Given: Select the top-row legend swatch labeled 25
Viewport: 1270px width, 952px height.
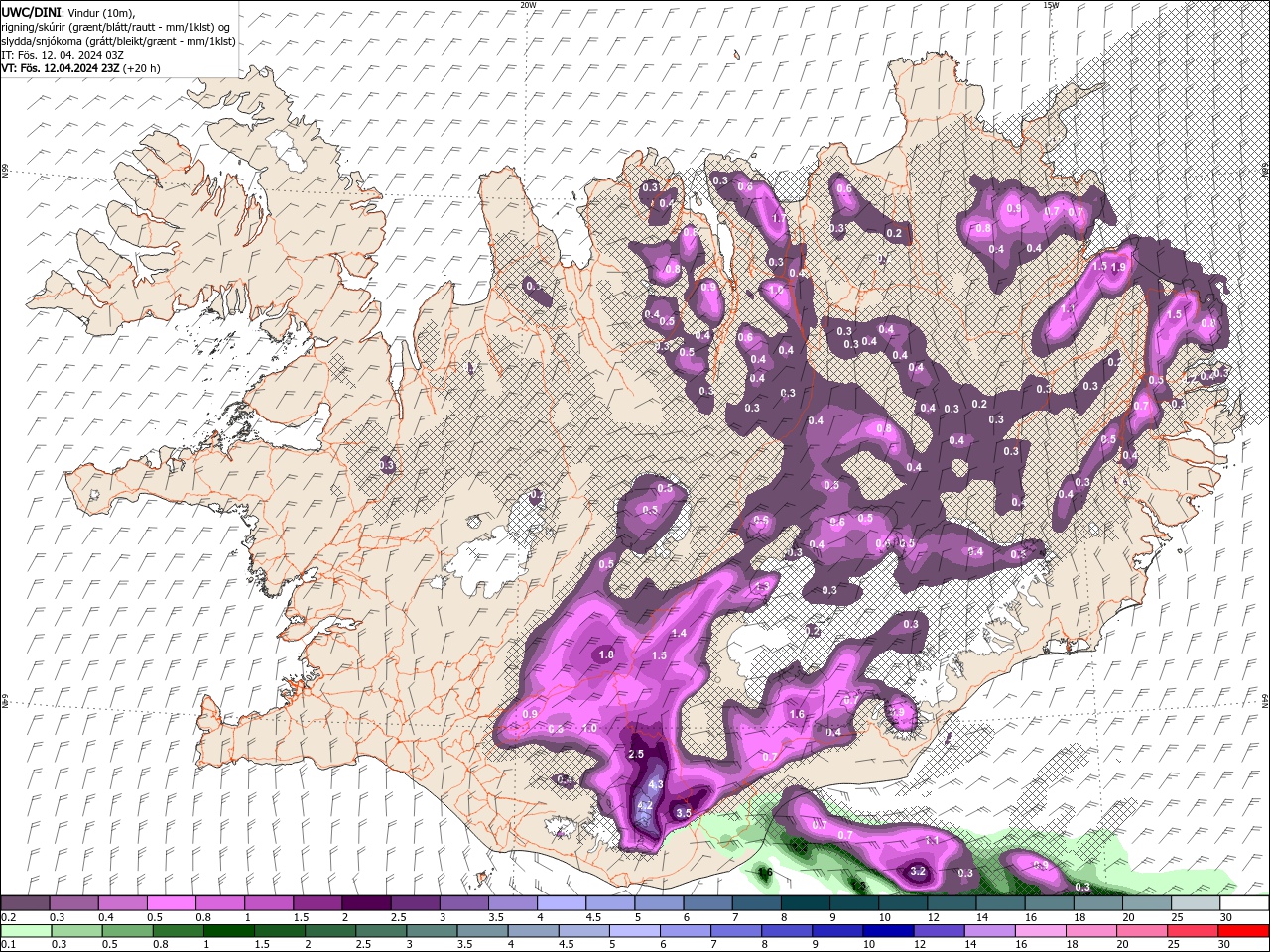Looking at the screenshot, I should (x=1196, y=903).
